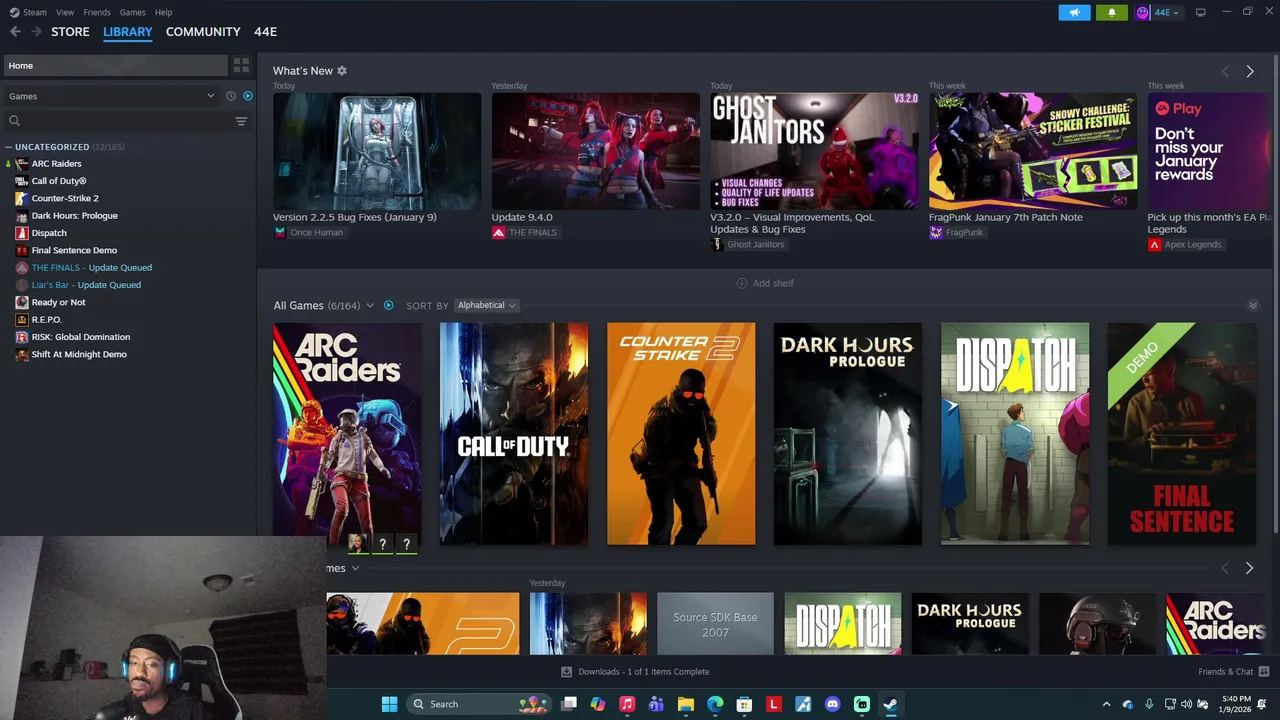Toggle the ready-to-play filter in sidebar
Viewport: 1280px width, 720px height.
tap(248, 96)
